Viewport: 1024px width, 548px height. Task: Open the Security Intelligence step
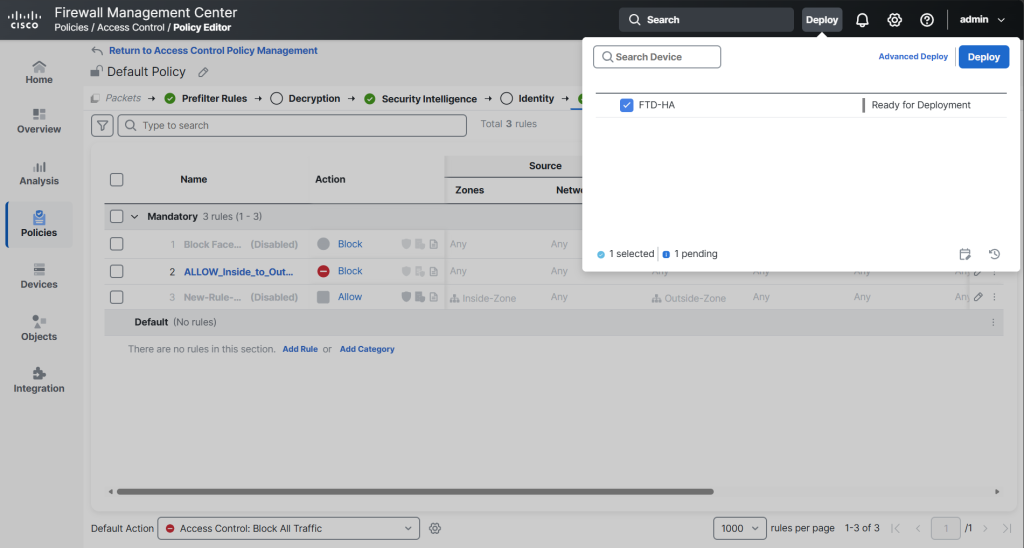(x=429, y=99)
